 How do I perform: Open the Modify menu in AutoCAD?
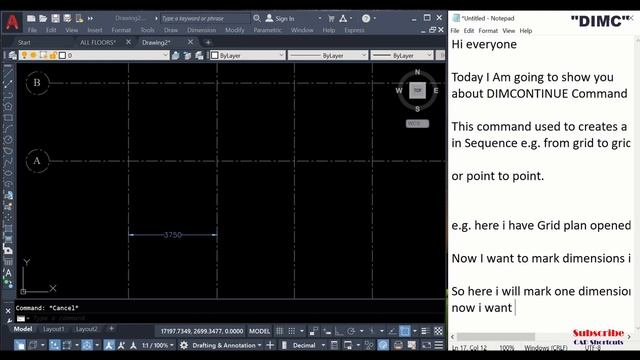[235, 30]
